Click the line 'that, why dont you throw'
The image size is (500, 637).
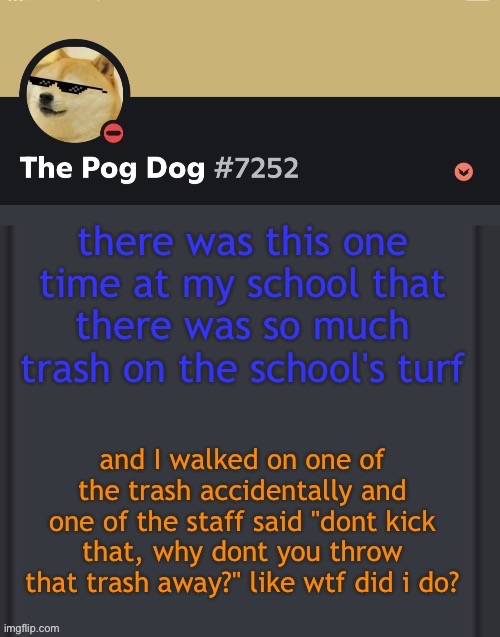242,552
